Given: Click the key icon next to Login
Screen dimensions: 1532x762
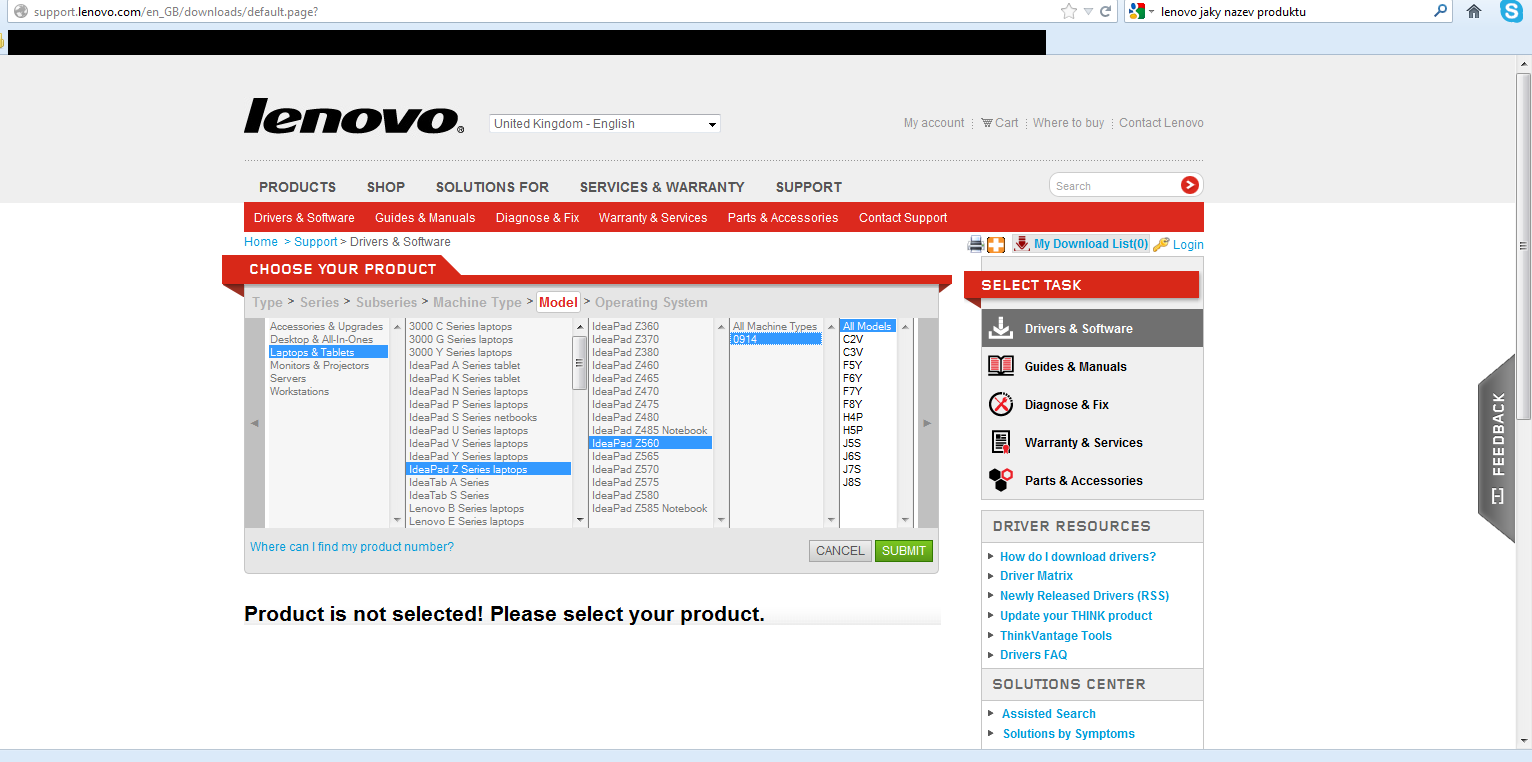Looking at the screenshot, I should click(1161, 244).
